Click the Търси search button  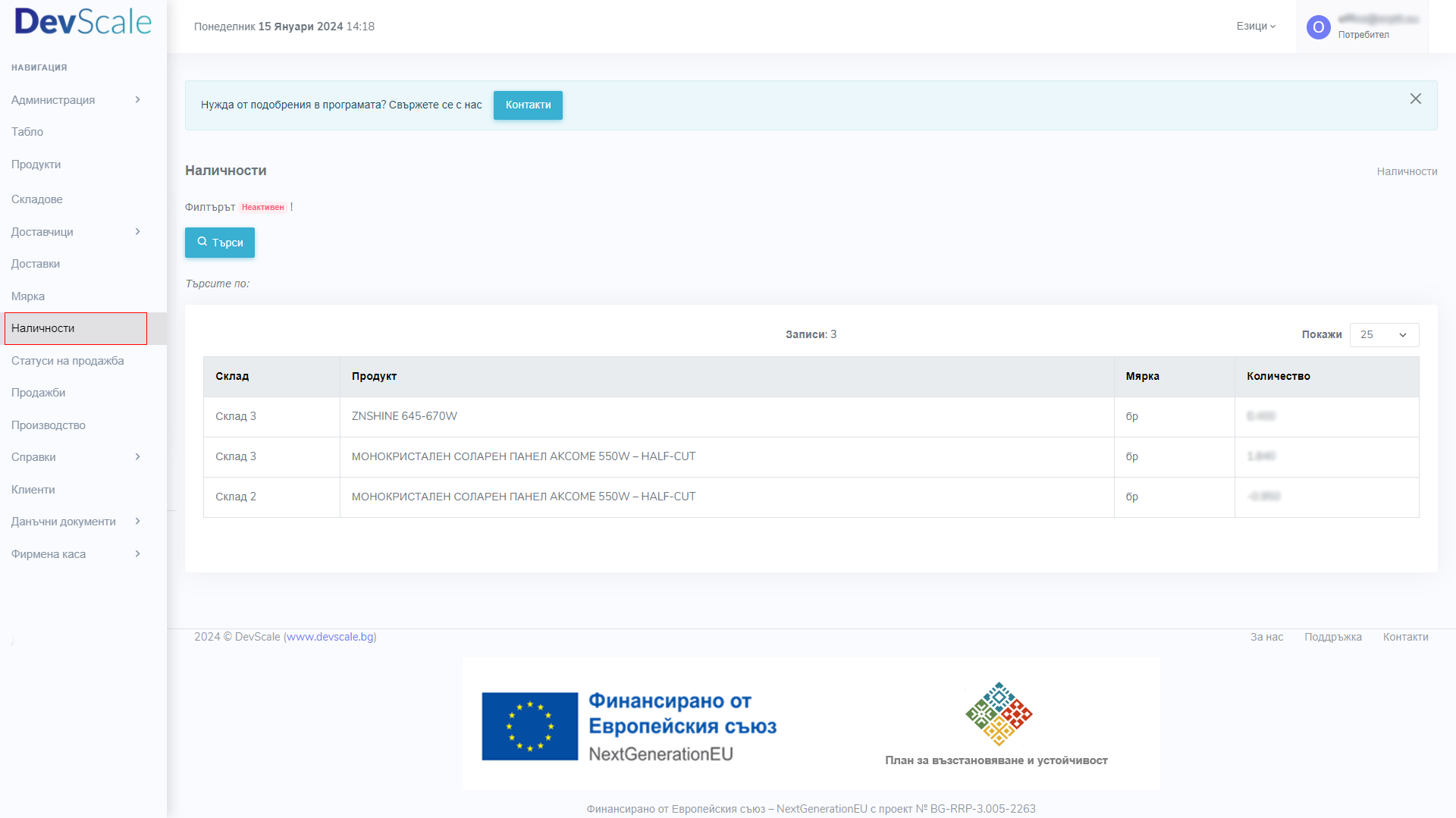pyautogui.click(x=220, y=243)
